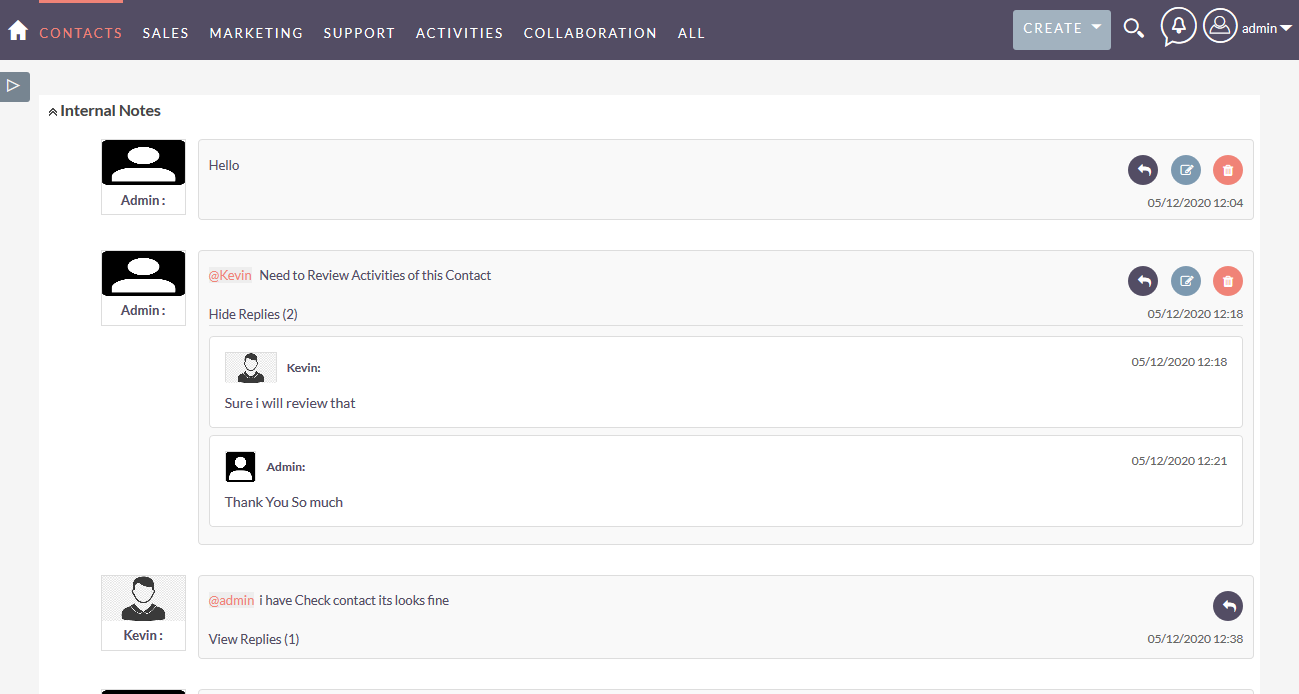Click Admin's avatar beside the '@Kevin' note
The width and height of the screenshot is (1299, 694).
[143, 273]
